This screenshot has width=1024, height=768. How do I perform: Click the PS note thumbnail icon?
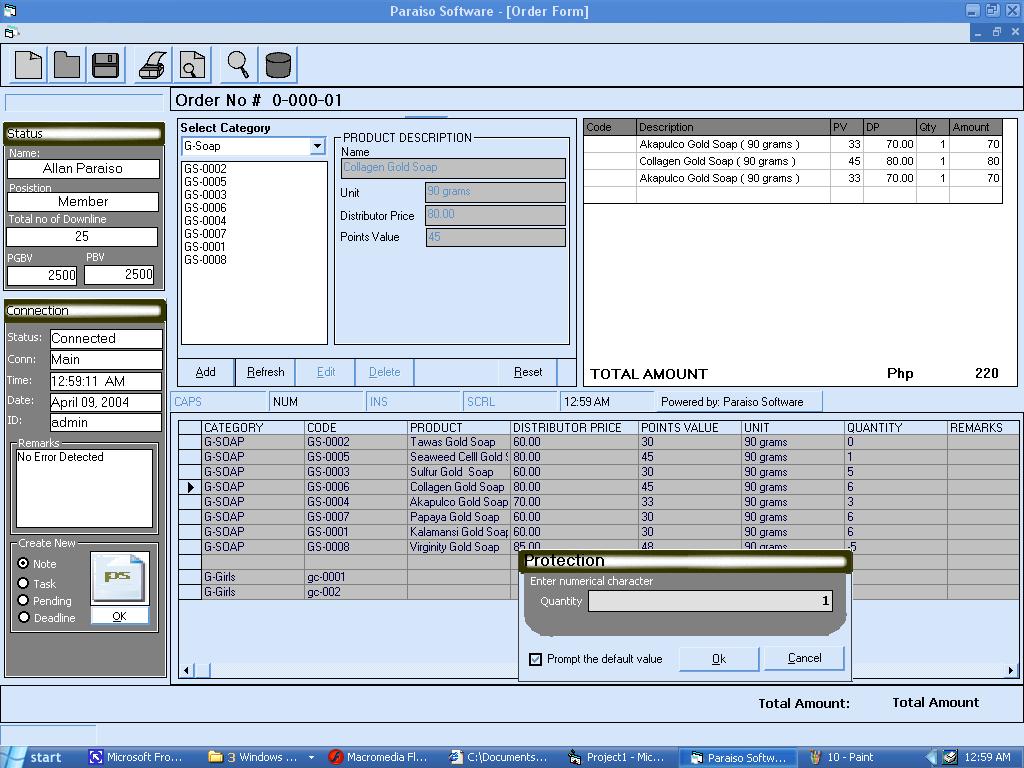pos(119,577)
